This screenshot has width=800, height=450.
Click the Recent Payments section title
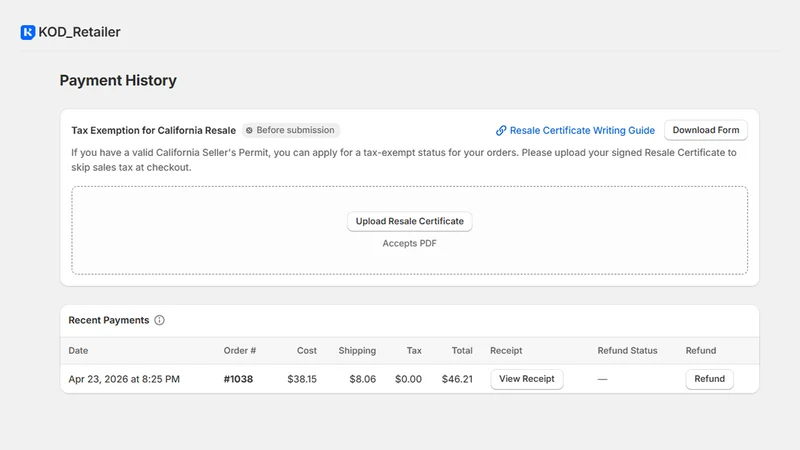click(x=109, y=320)
